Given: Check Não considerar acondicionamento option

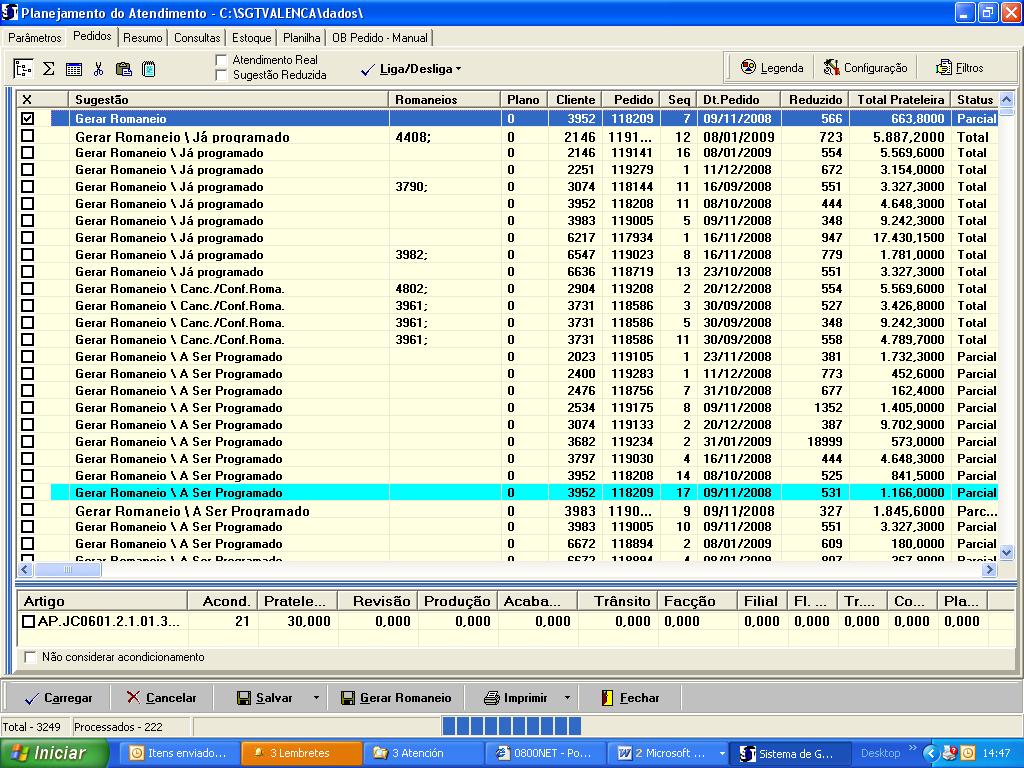Looking at the screenshot, I should pos(30,657).
